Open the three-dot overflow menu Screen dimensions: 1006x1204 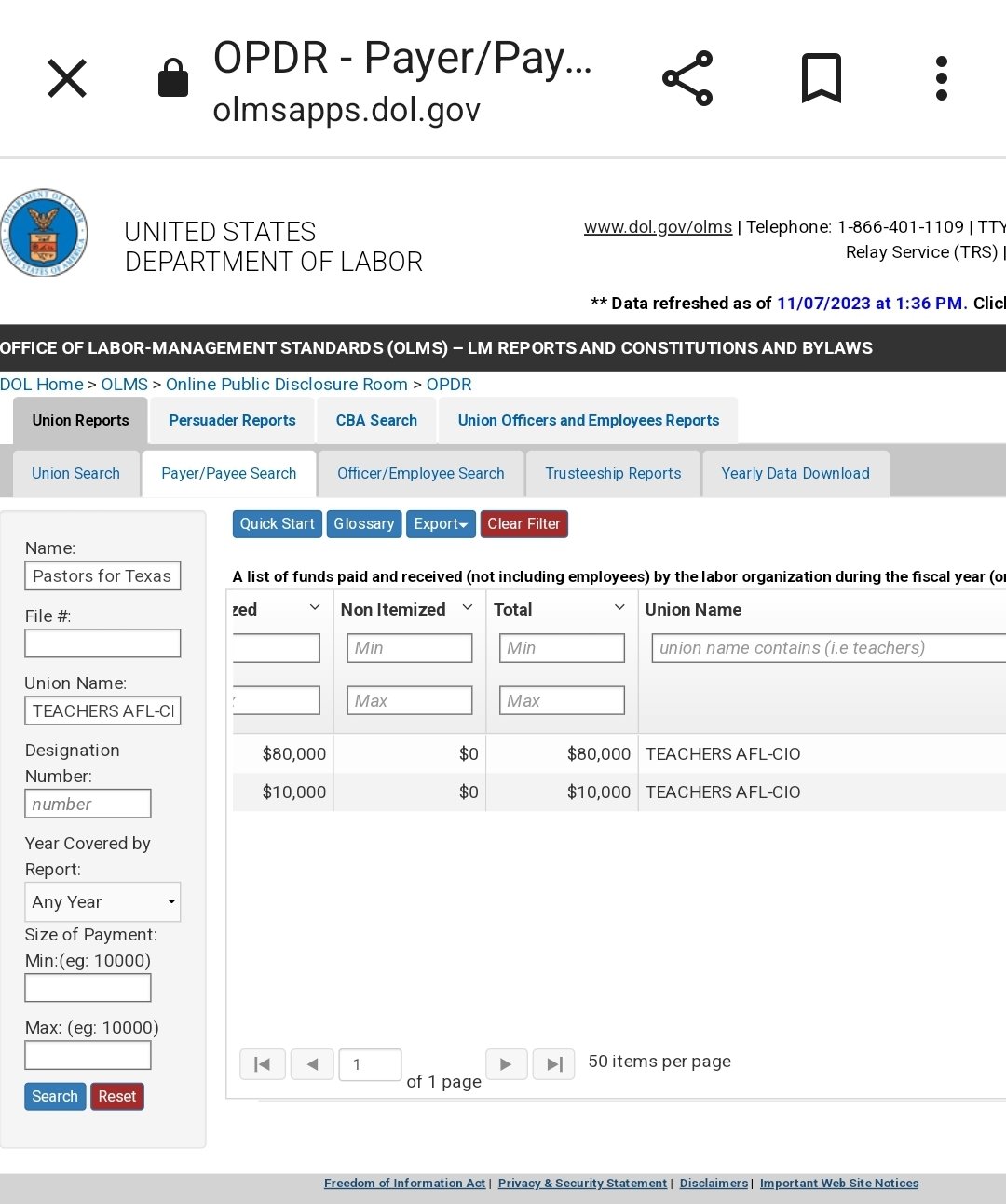tap(942, 78)
